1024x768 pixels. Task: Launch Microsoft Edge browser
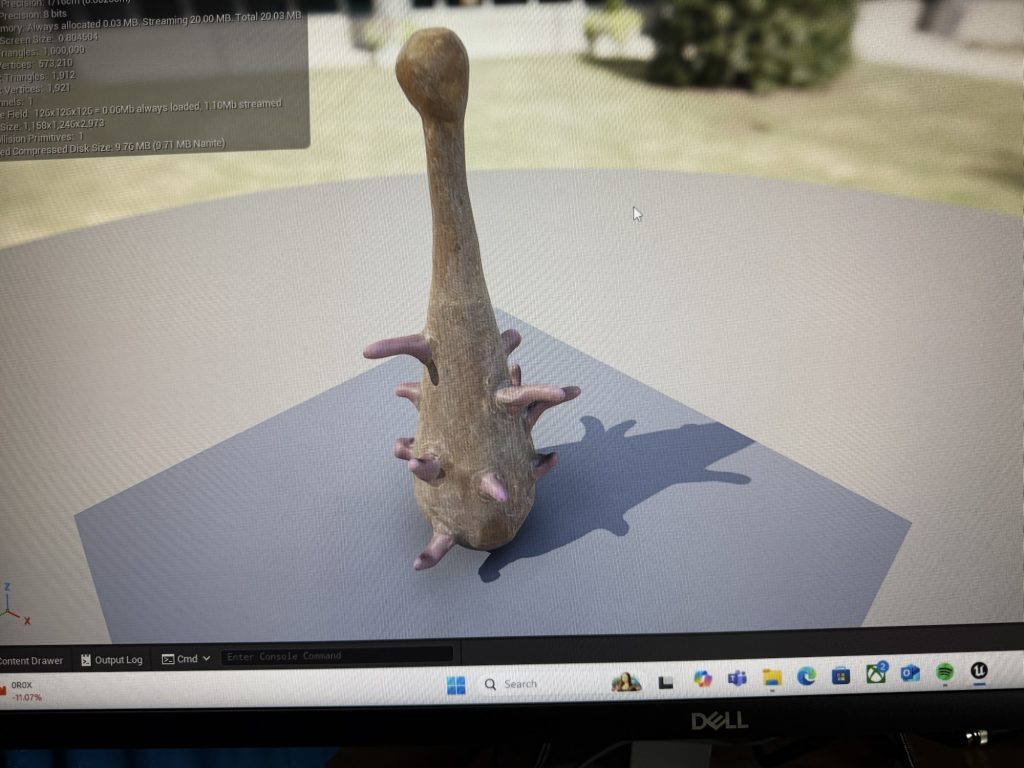(x=806, y=677)
